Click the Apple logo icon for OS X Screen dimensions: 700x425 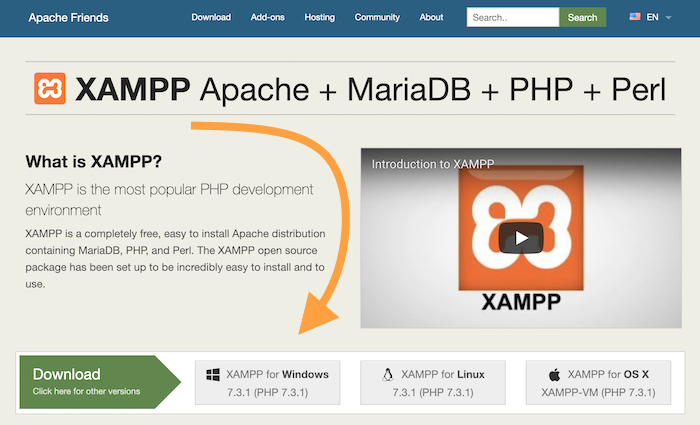[554, 375]
